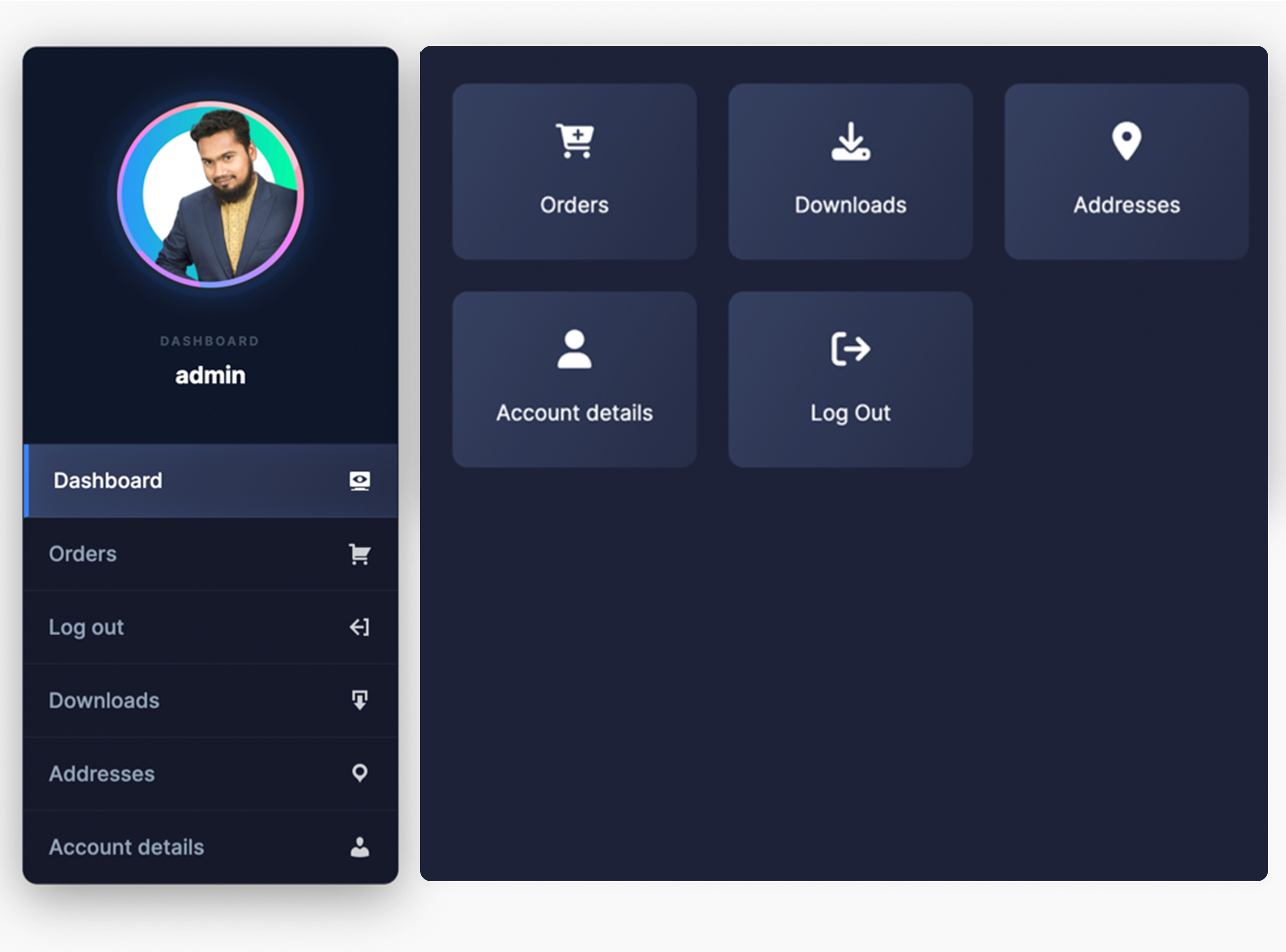
Task: Open Orders from the sidebar menu
Action: tap(83, 554)
